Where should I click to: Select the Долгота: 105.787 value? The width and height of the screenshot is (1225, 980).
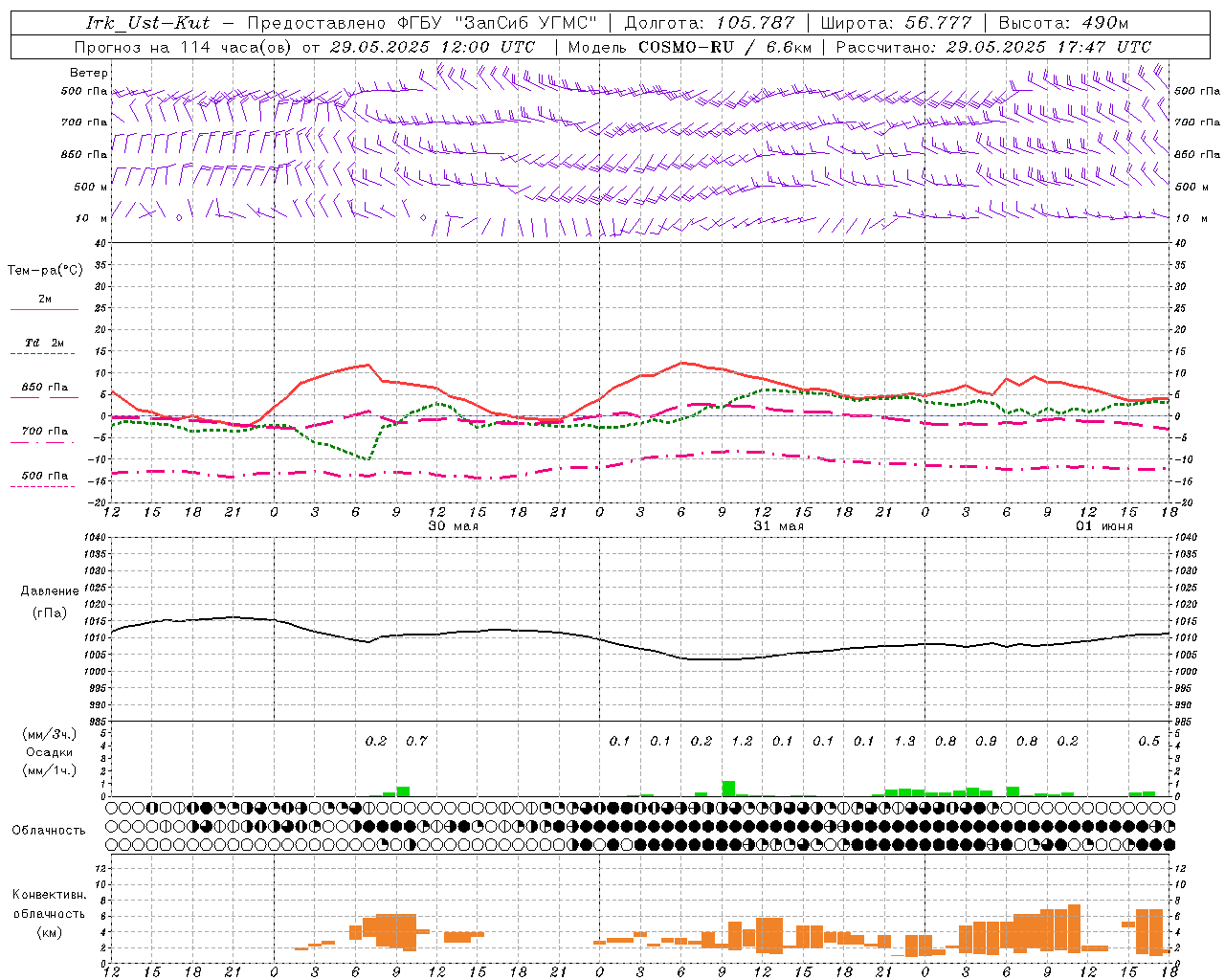pyautogui.click(x=709, y=23)
